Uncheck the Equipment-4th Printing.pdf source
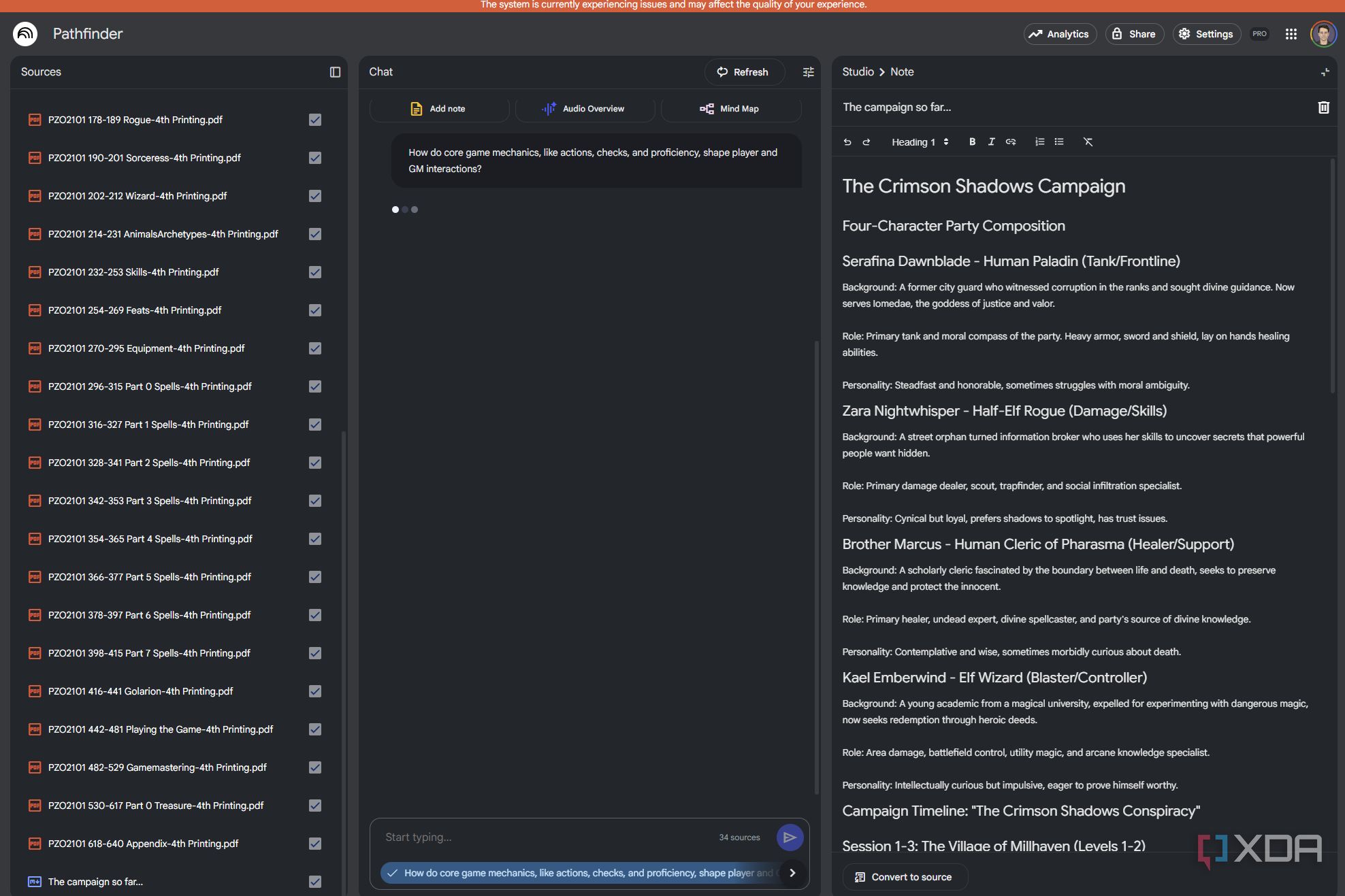The image size is (1345, 896). (315, 348)
